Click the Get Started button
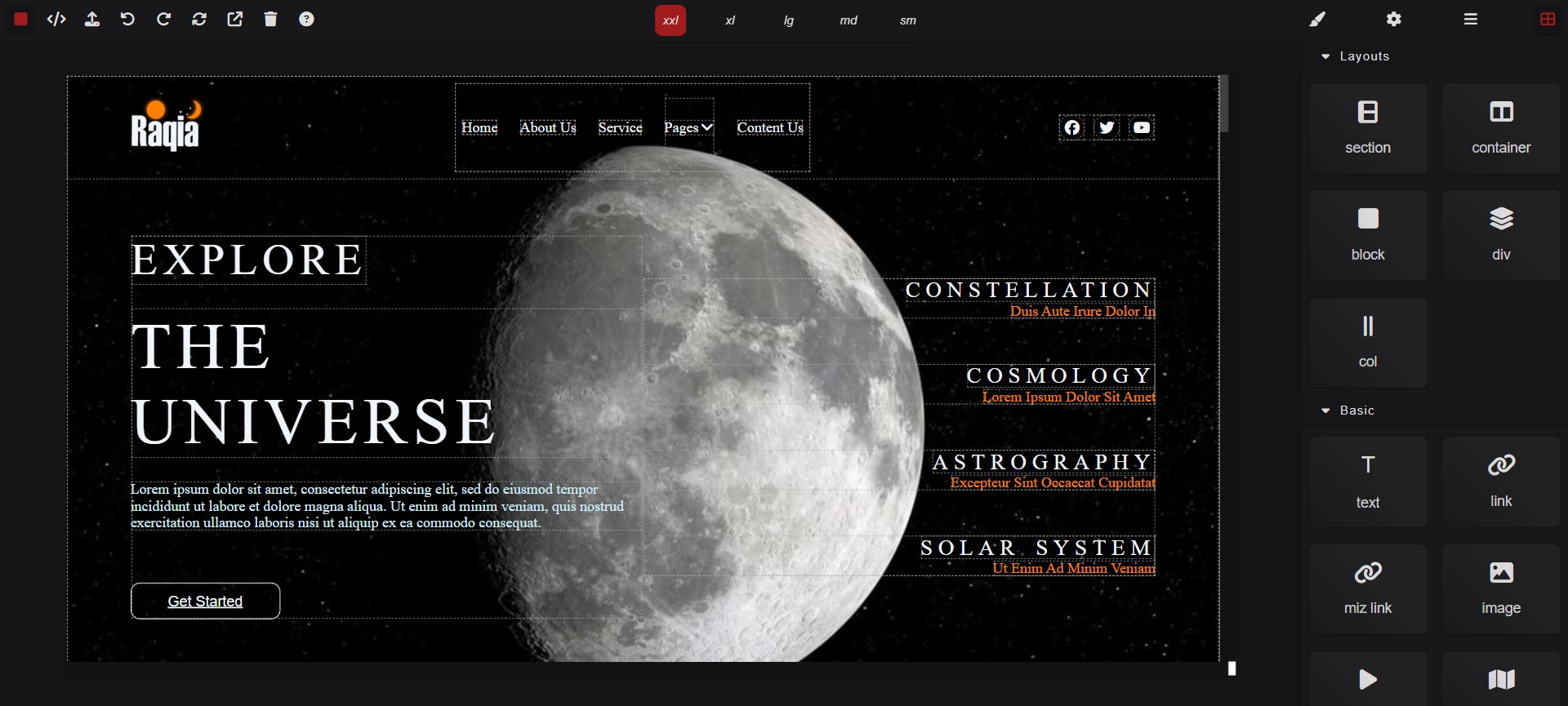Viewport: 1568px width, 706px height. 205,602
